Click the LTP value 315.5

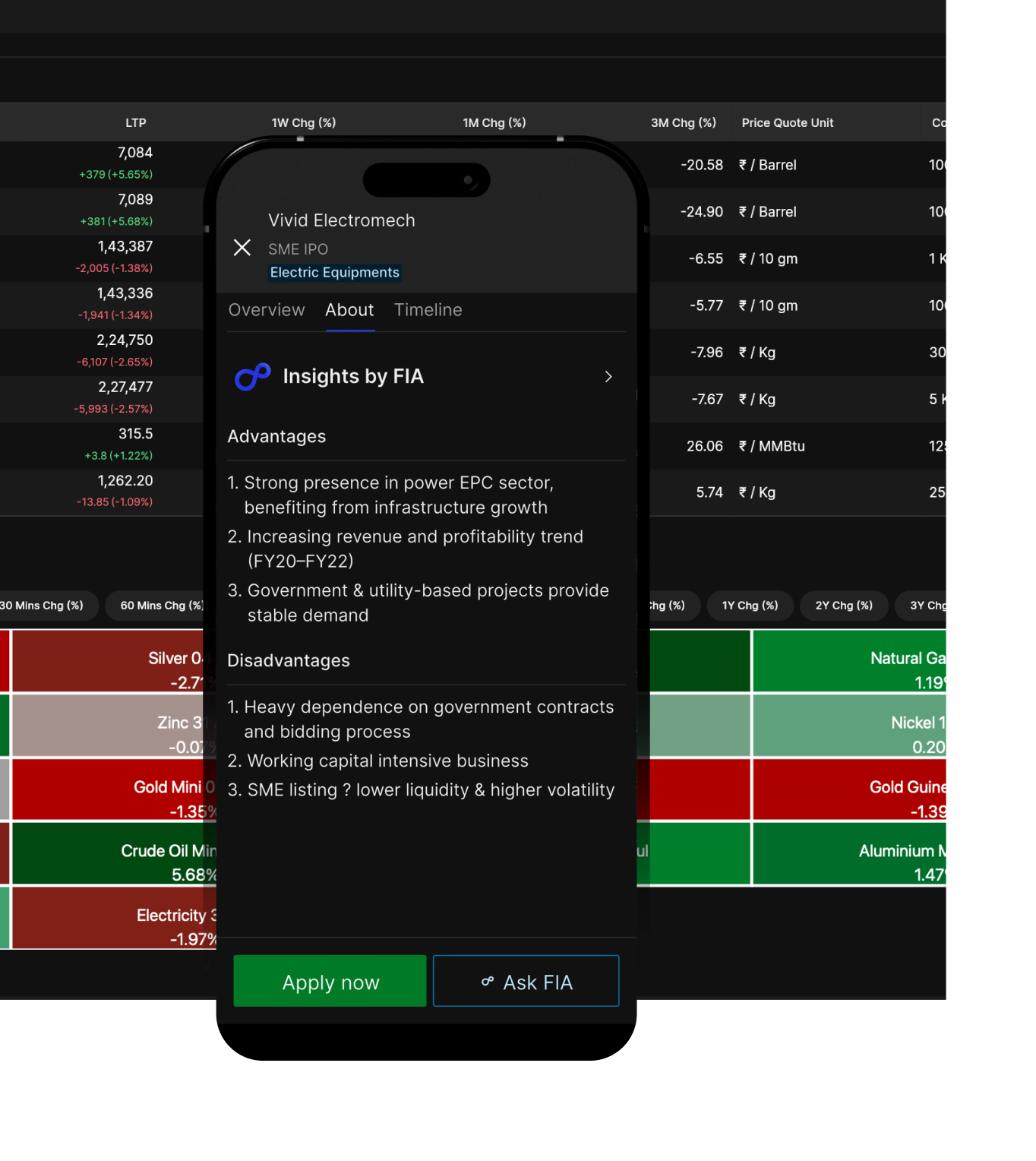click(x=136, y=434)
